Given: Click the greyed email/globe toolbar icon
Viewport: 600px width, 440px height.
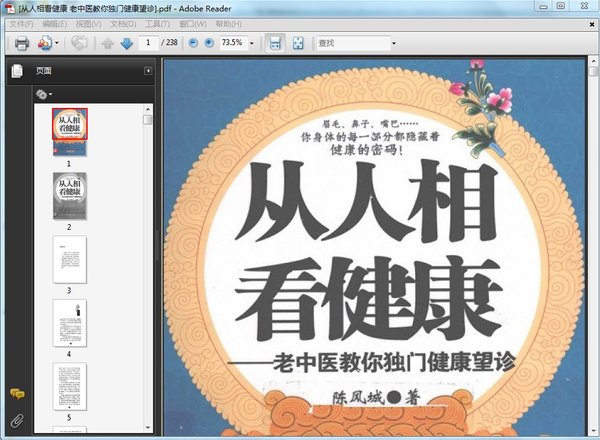Looking at the screenshot, I should pyautogui.click(x=79, y=43).
